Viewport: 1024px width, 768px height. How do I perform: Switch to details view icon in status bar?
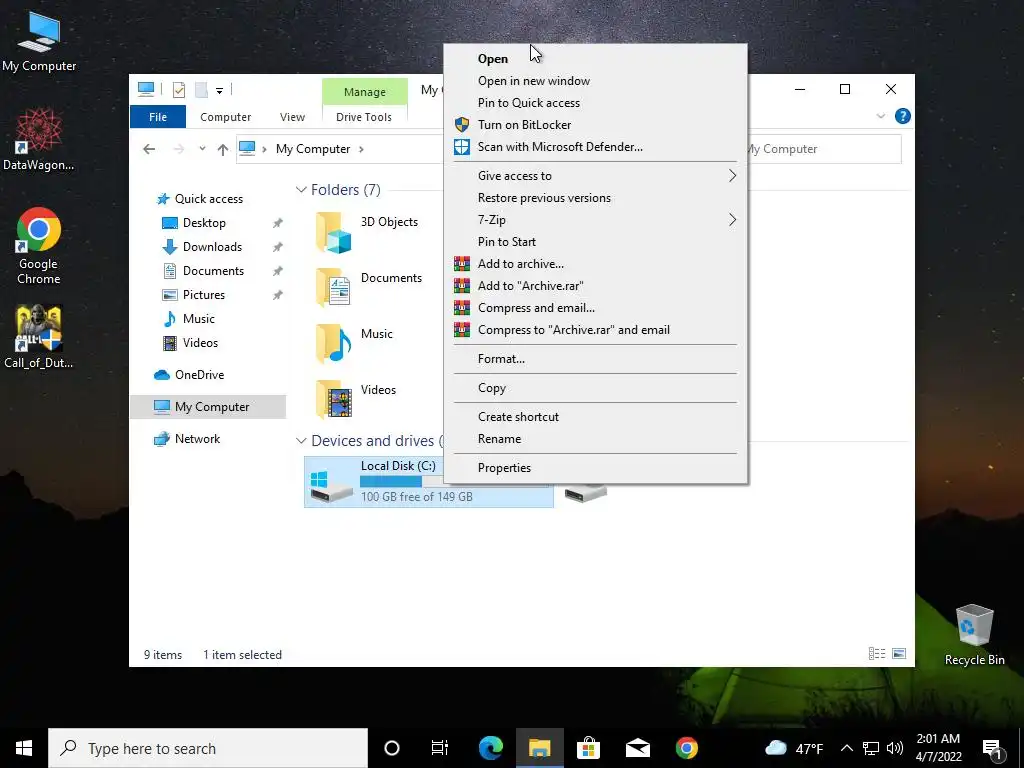(x=876, y=654)
